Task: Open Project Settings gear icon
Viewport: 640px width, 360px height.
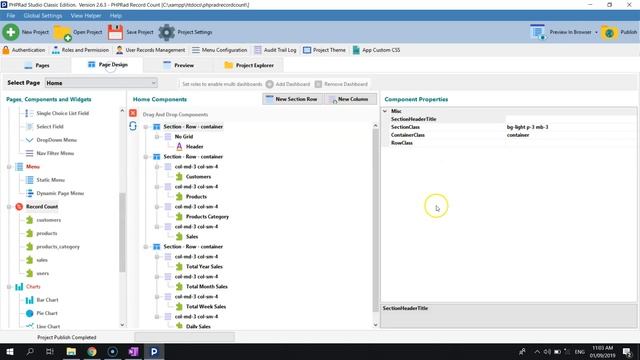Action: click(x=166, y=32)
